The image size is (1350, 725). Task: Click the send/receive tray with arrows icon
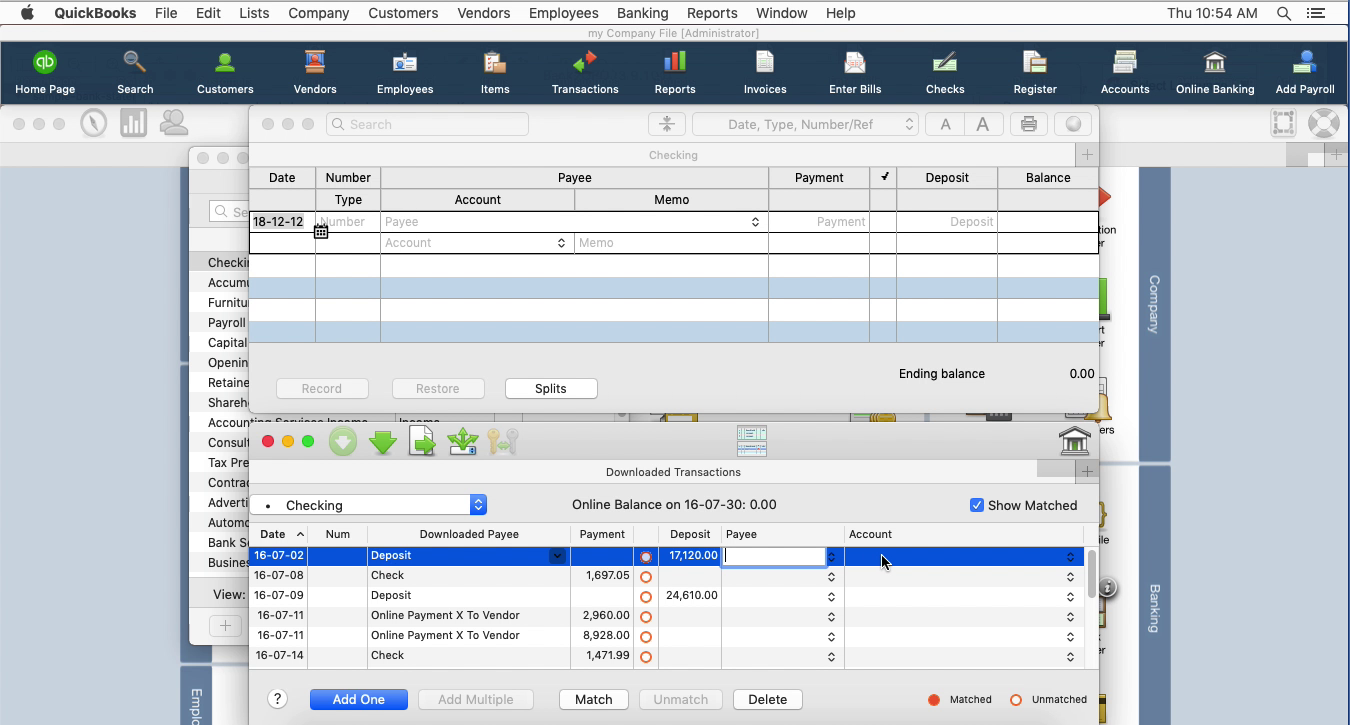tap(463, 441)
